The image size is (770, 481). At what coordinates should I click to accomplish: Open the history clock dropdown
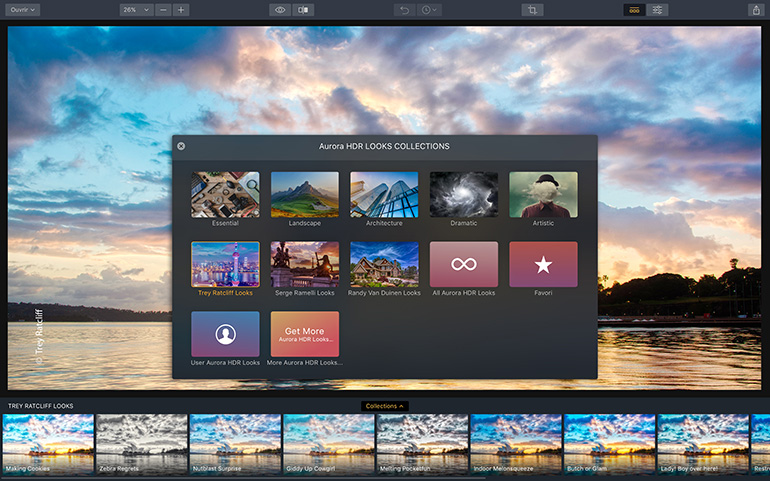429,9
